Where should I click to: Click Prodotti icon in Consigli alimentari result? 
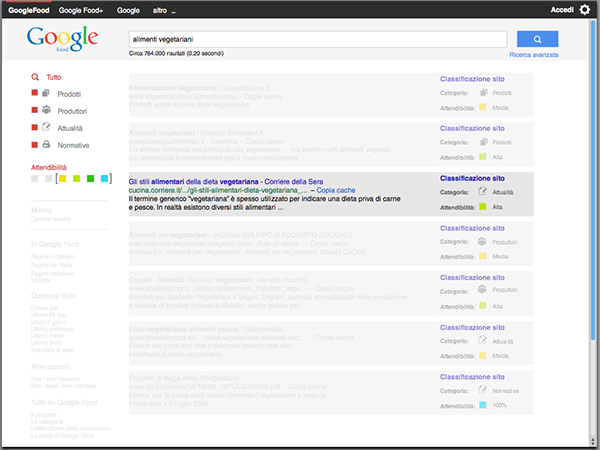coord(484,142)
